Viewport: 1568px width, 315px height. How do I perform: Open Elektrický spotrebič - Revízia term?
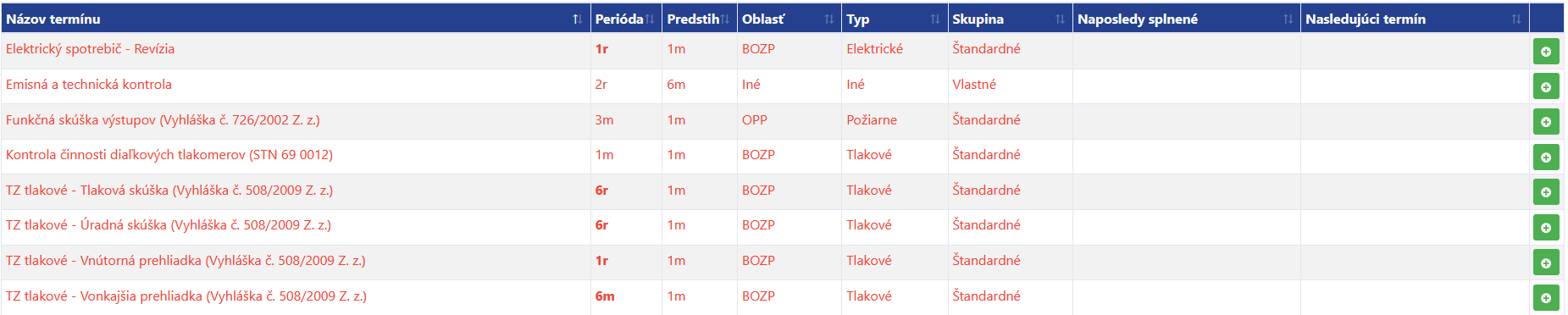point(90,49)
